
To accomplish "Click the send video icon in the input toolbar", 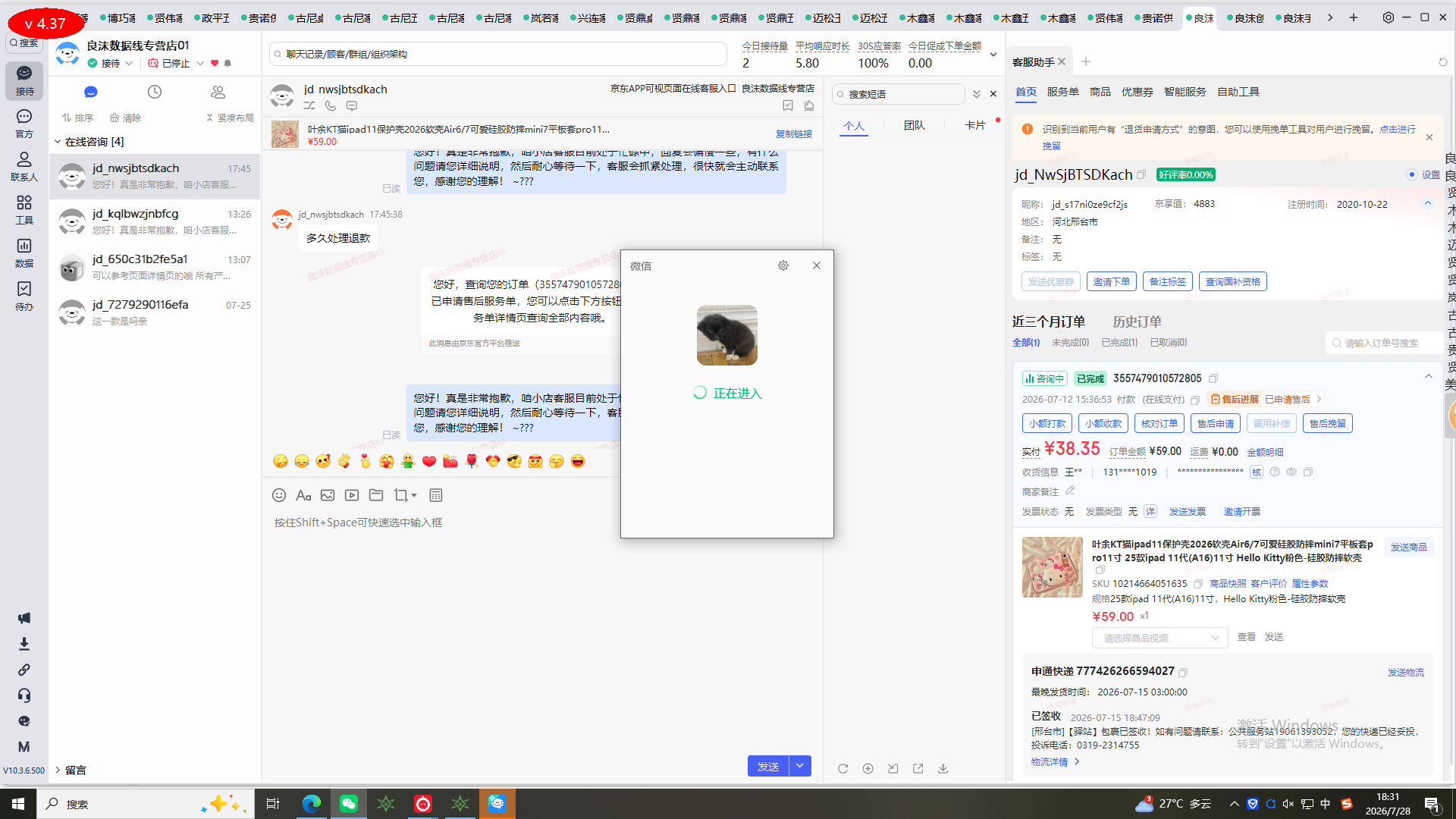I will [x=352, y=495].
